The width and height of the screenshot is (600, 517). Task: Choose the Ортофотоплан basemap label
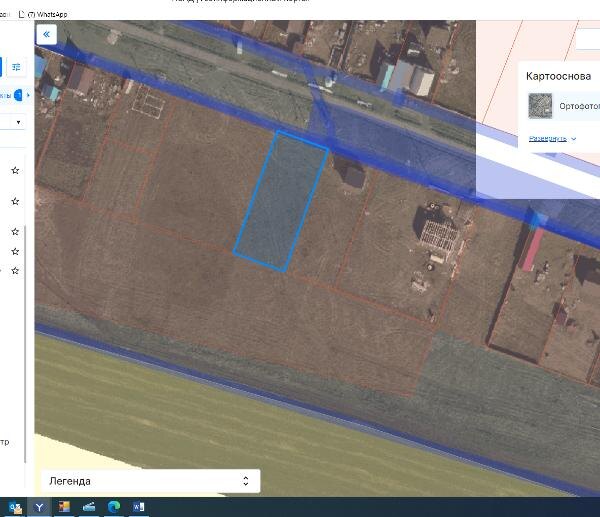[579, 106]
